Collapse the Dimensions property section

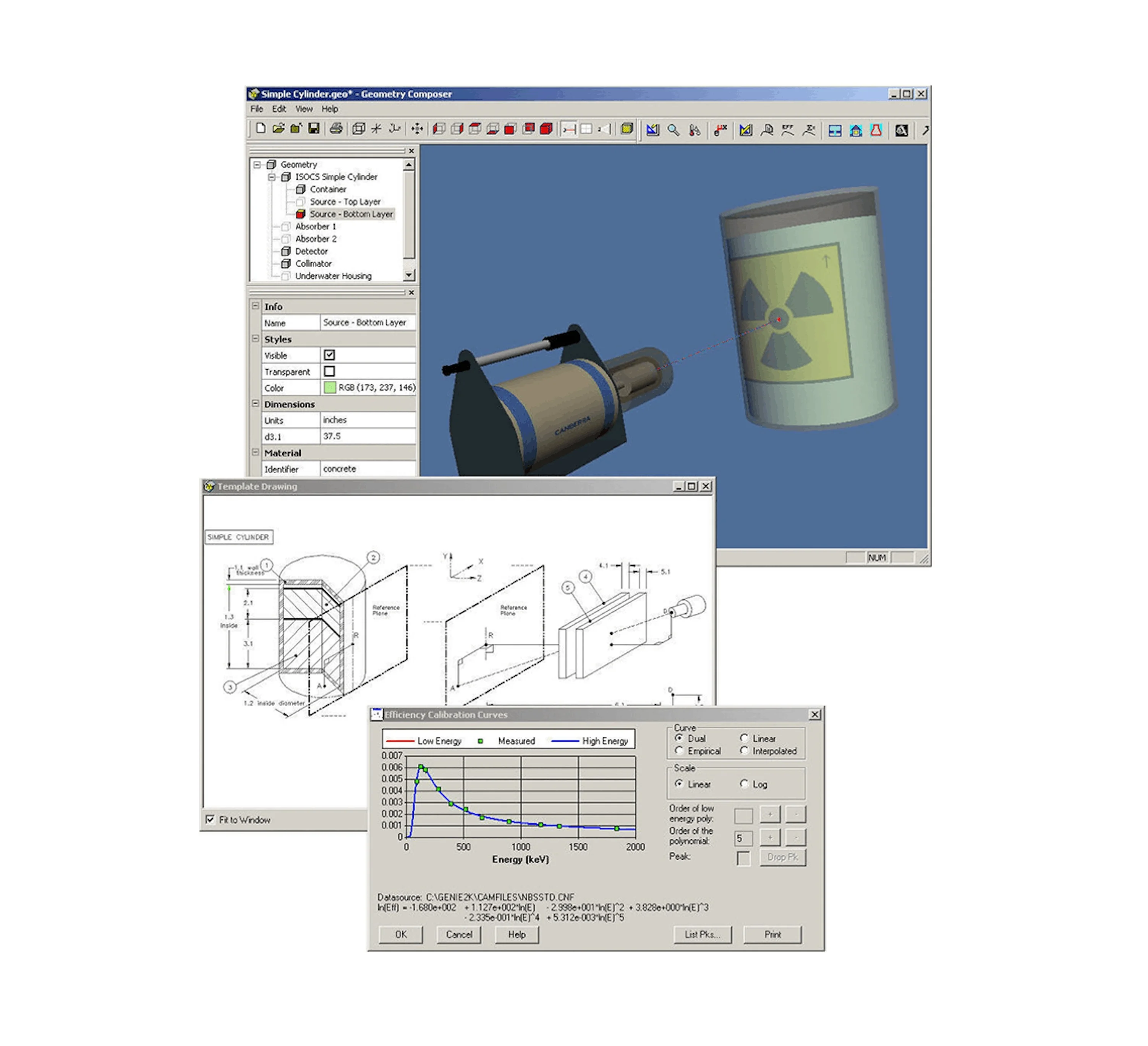(255, 404)
